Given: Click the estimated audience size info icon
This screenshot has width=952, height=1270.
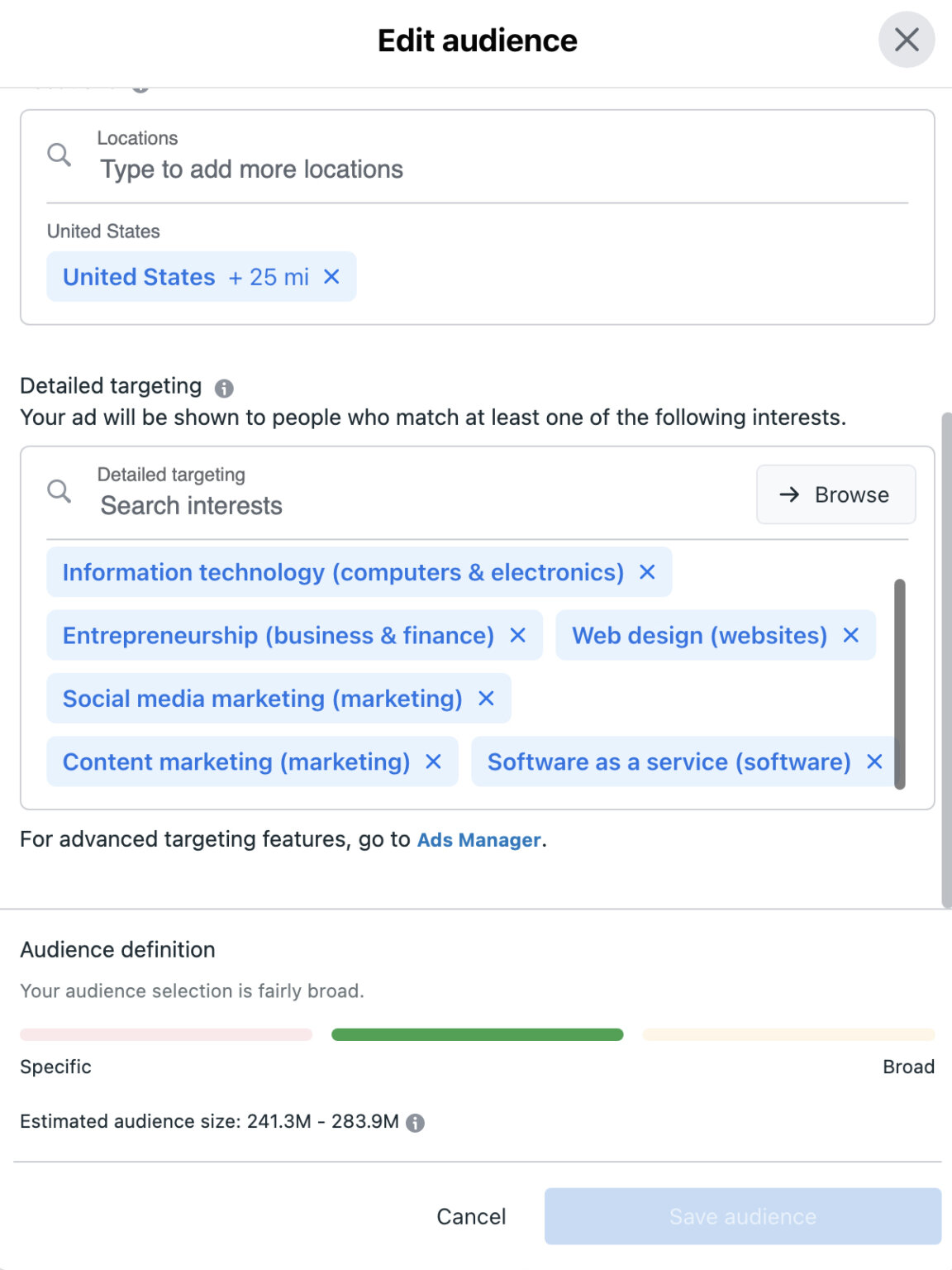Looking at the screenshot, I should (416, 1123).
